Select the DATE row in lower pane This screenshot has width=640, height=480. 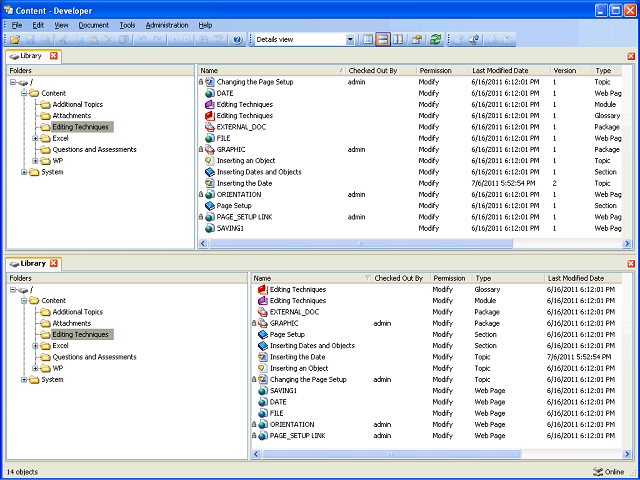(x=437, y=402)
